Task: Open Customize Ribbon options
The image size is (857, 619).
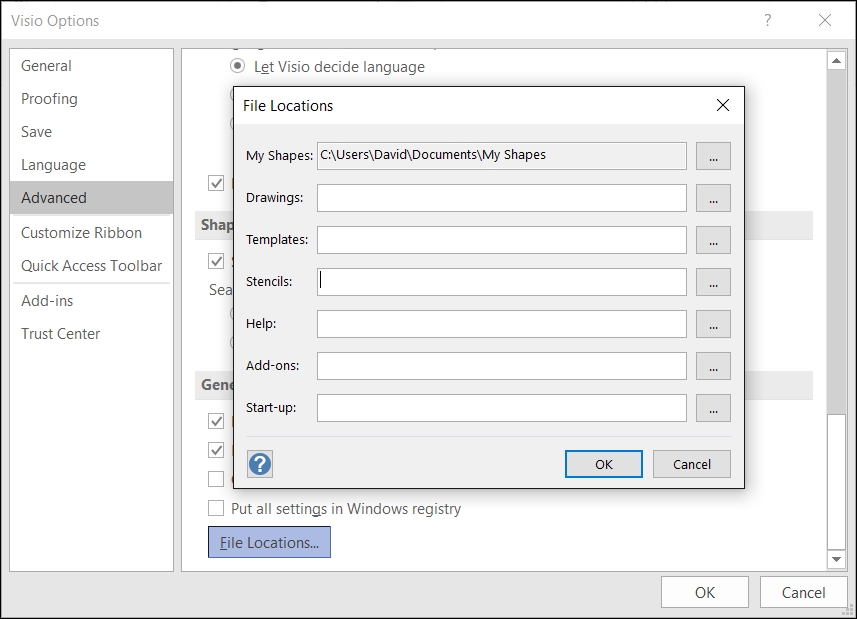Action: tap(91, 233)
